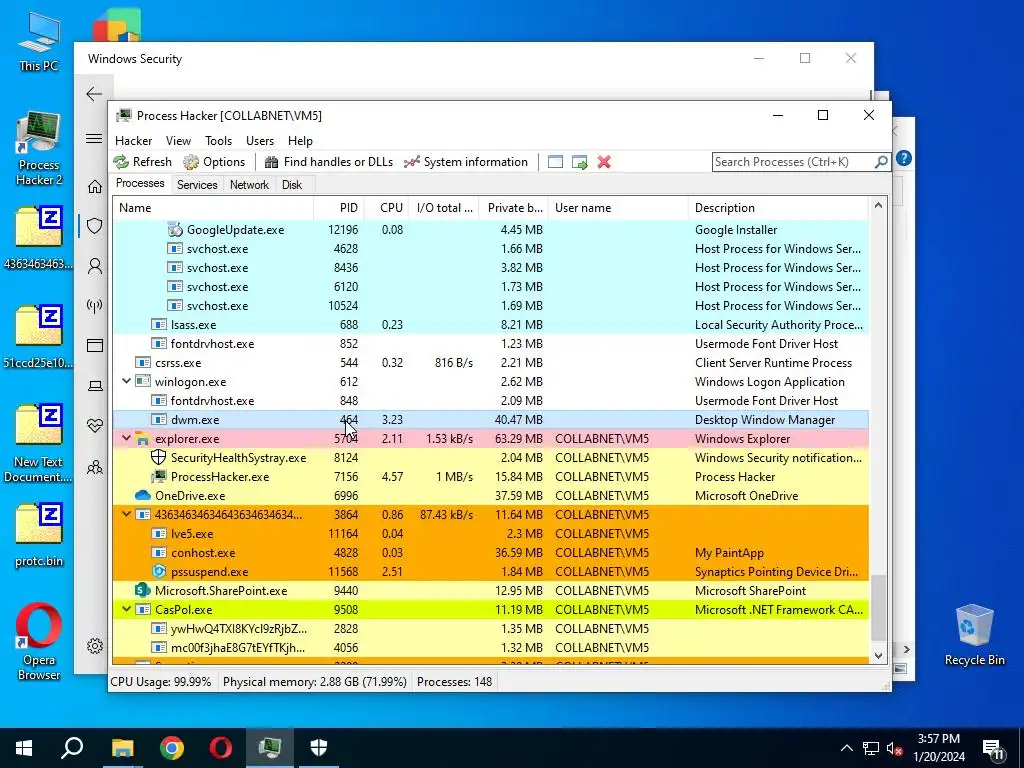Sort by the I/O total column header
The image size is (1024, 768).
444,208
